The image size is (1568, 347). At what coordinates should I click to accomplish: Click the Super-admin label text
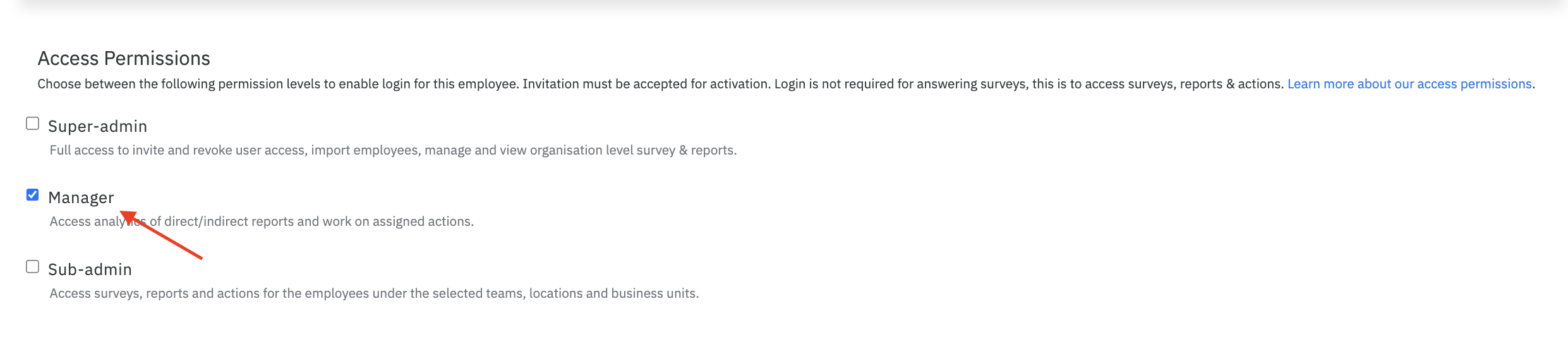coord(97,126)
